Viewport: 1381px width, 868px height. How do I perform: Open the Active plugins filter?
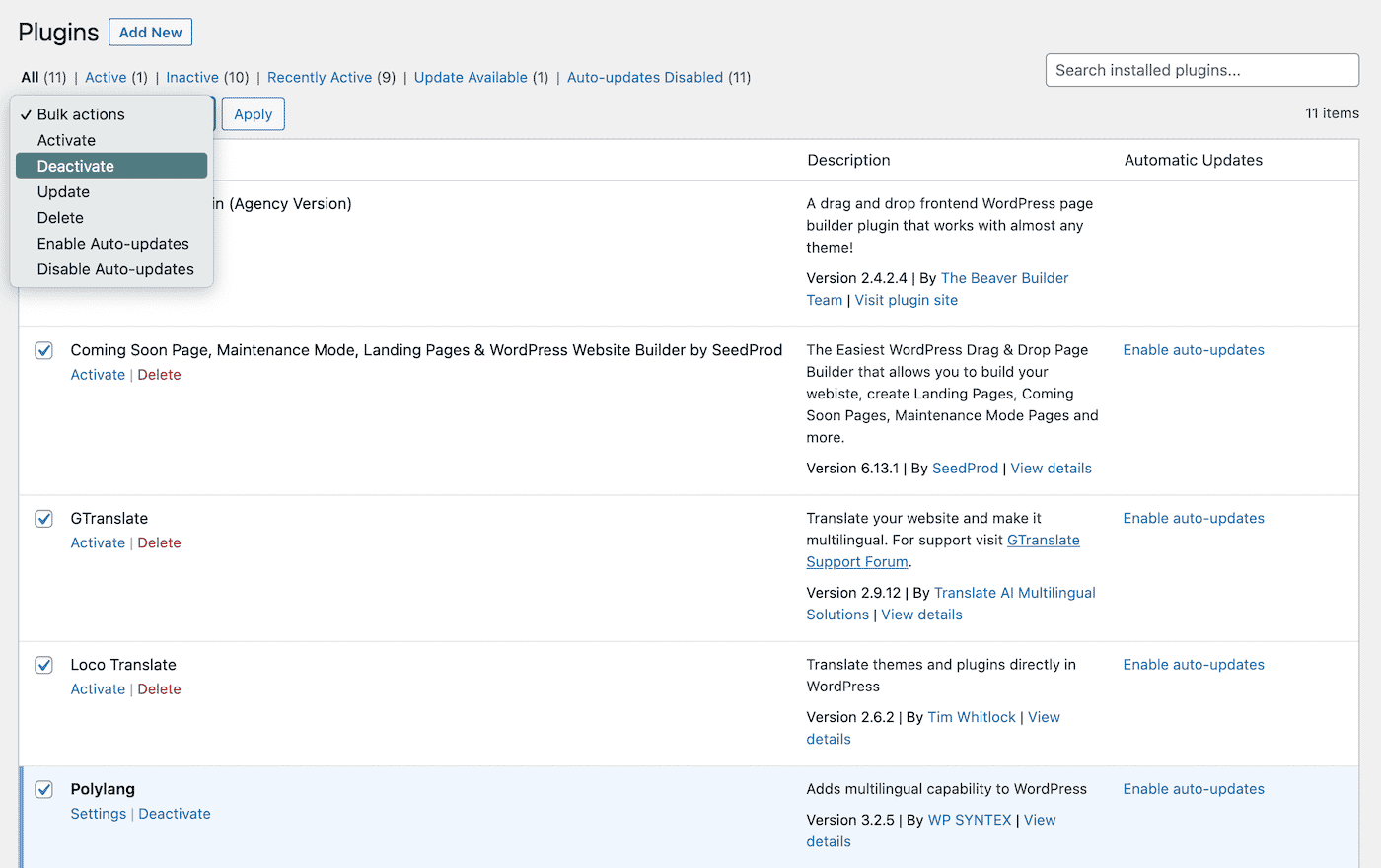(x=106, y=77)
